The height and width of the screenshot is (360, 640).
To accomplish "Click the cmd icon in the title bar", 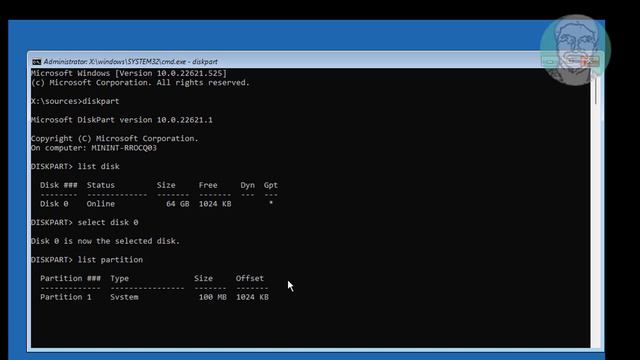I will 36,62.
